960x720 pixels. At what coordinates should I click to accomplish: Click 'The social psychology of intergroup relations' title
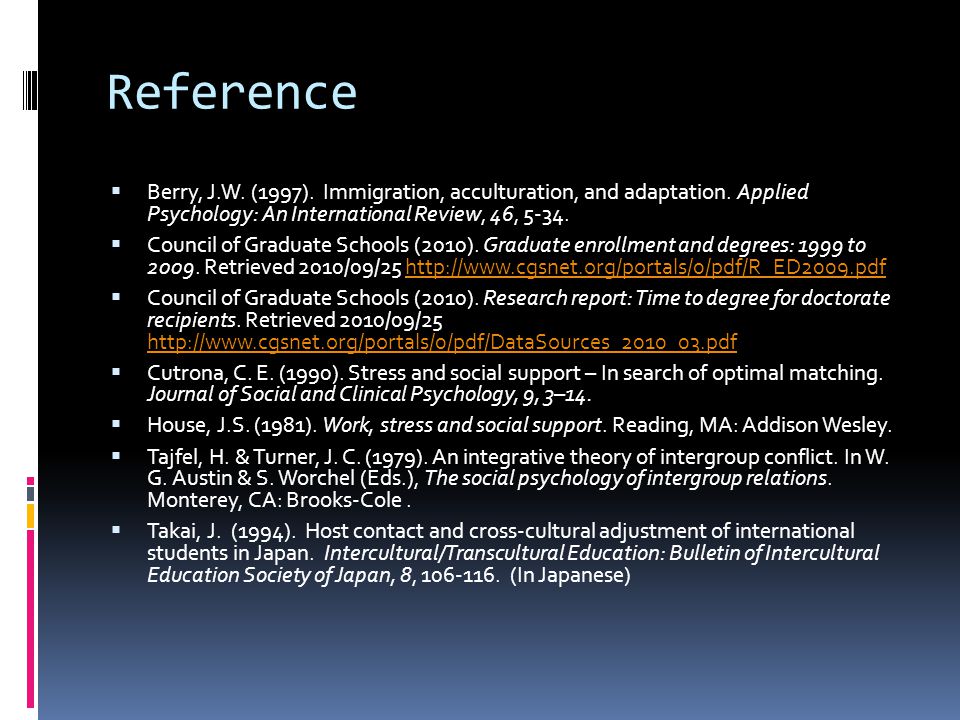pos(625,479)
